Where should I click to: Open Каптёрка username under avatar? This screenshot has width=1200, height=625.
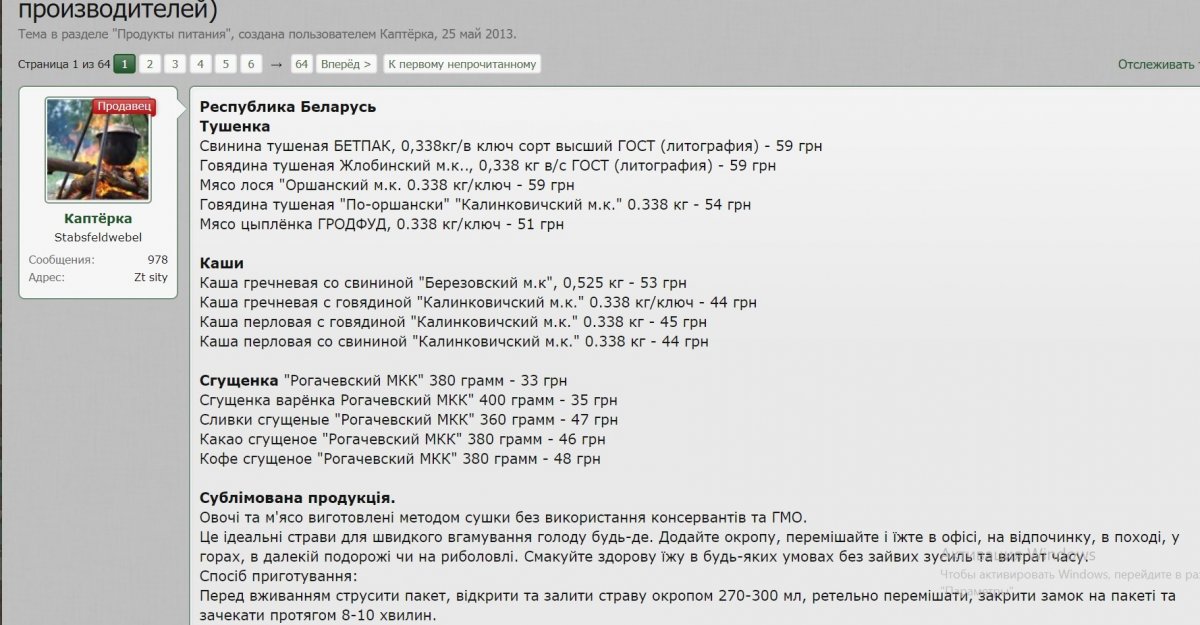(x=98, y=218)
